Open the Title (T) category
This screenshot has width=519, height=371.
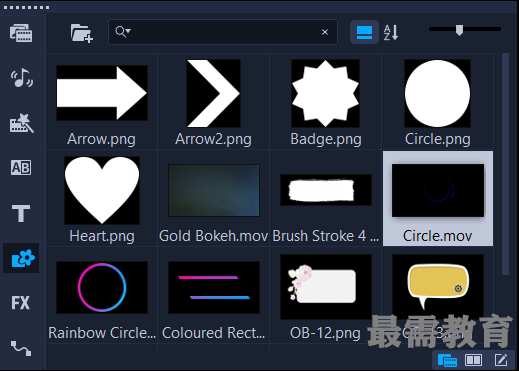(x=21, y=213)
